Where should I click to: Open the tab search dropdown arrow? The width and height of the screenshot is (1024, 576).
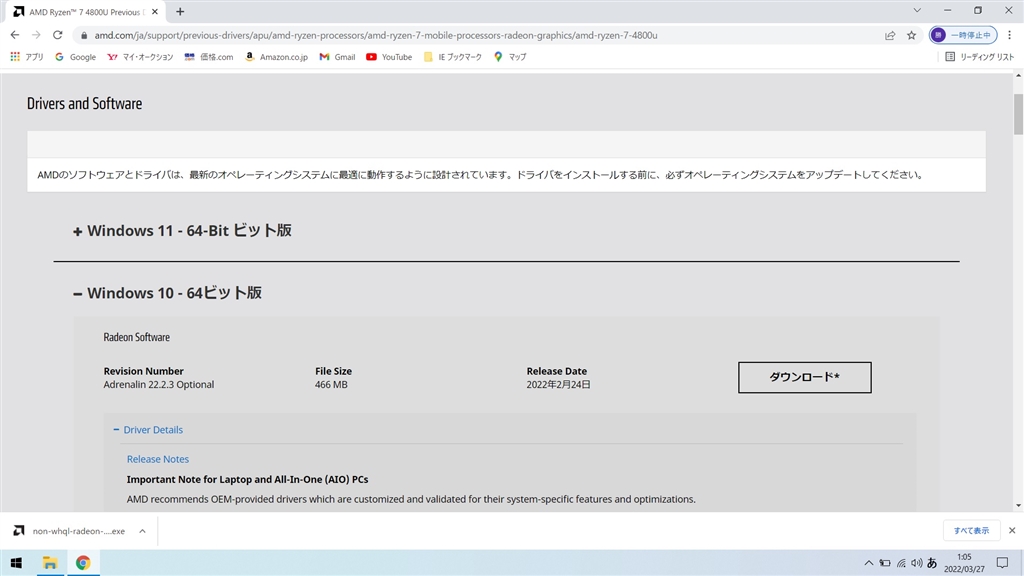click(917, 10)
